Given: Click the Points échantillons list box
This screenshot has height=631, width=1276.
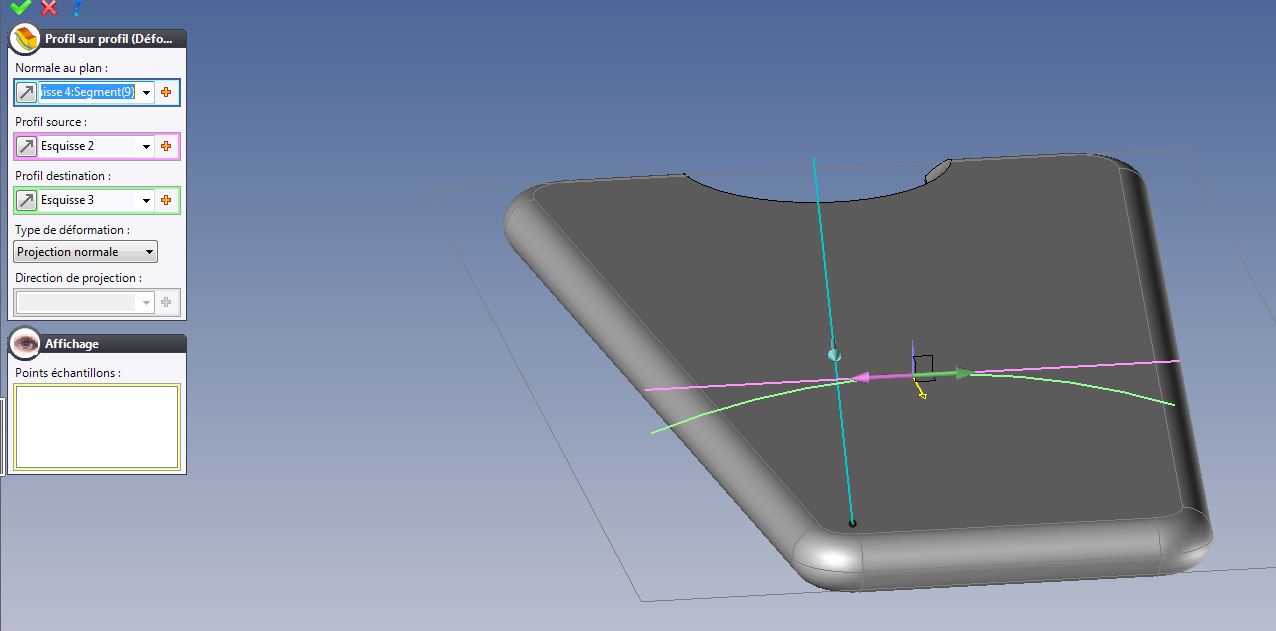Looking at the screenshot, I should [x=97, y=427].
